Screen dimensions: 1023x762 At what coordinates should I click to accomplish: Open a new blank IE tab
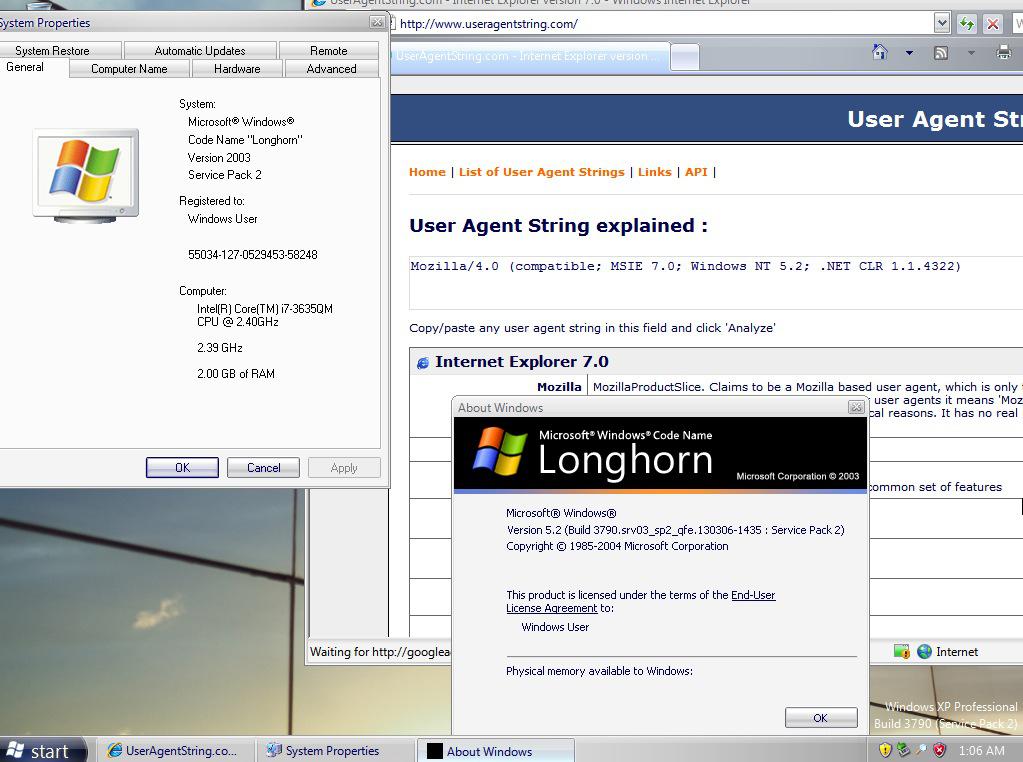point(685,57)
